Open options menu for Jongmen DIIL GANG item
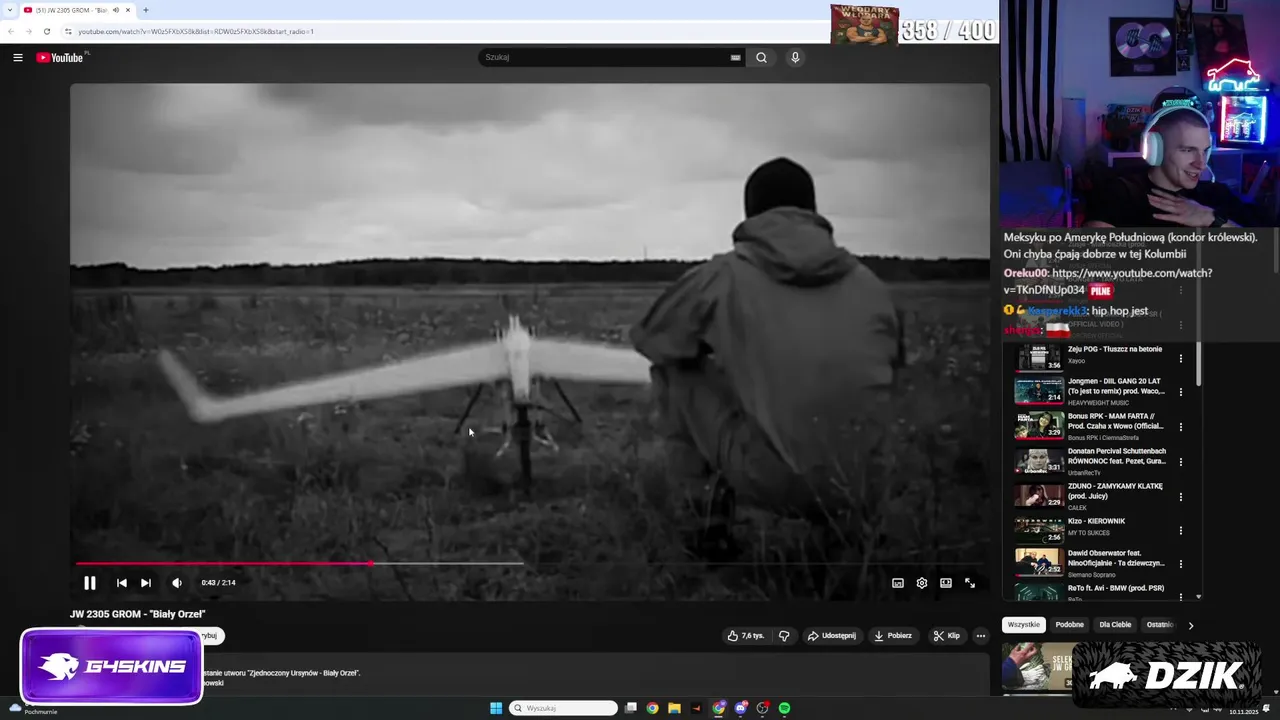1280x720 pixels. coord(1181,392)
